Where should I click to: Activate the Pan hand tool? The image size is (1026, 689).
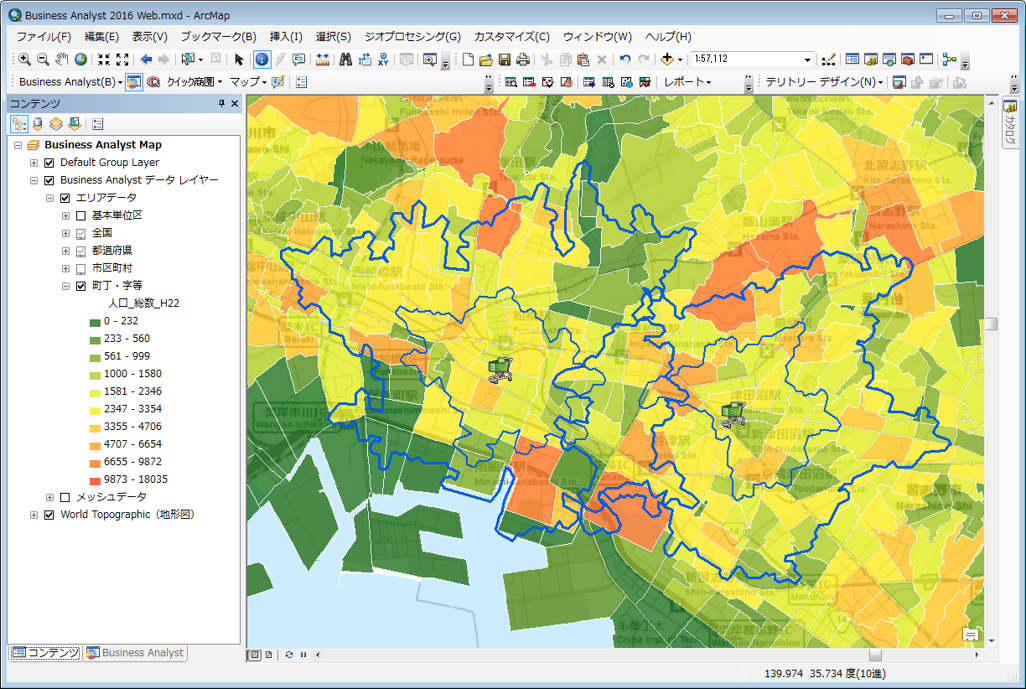(62, 60)
